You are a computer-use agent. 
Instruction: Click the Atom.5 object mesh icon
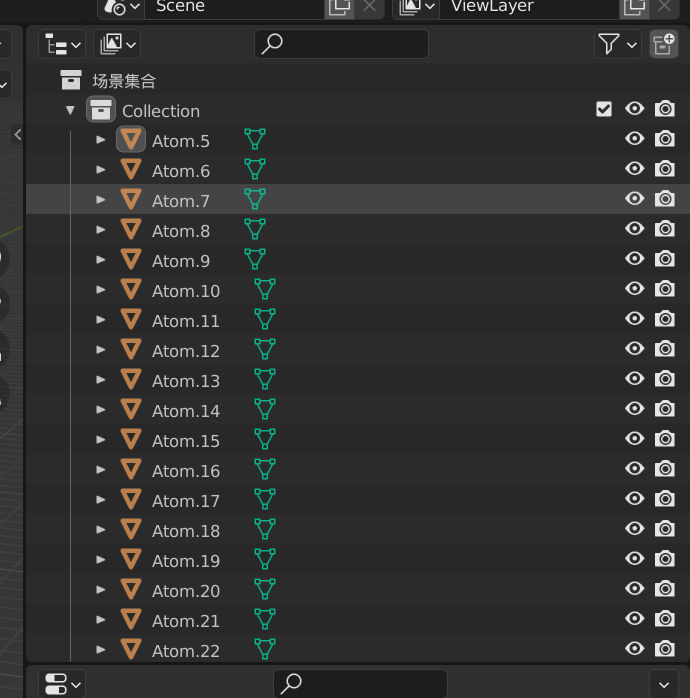point(131,139)
